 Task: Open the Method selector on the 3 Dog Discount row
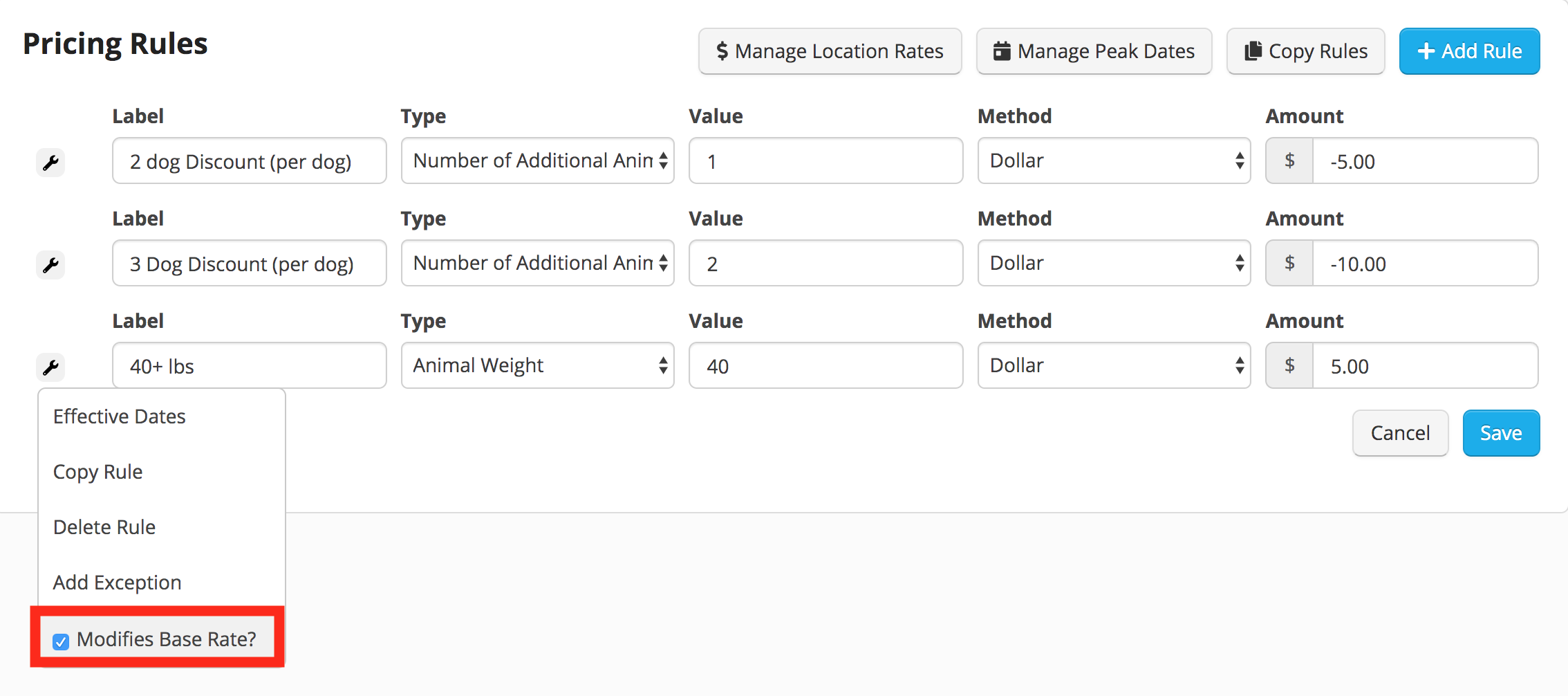[x=1113, y=263]
